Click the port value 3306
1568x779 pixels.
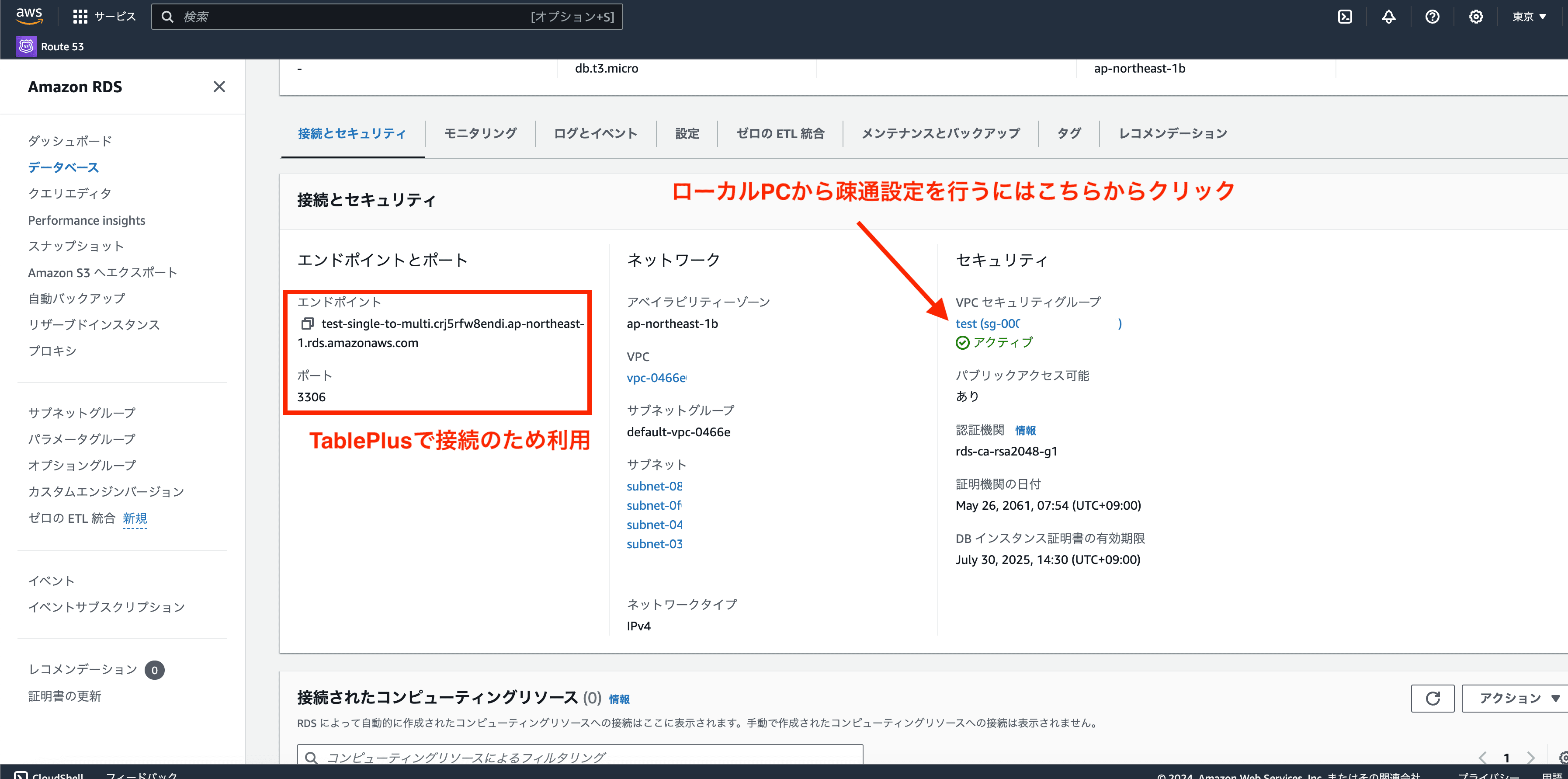tap(312, 397)
